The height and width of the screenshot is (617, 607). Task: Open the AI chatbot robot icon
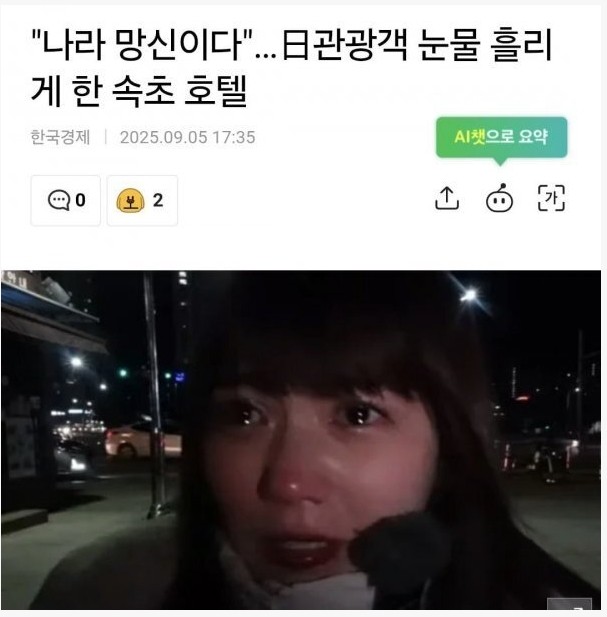(499, 198)
